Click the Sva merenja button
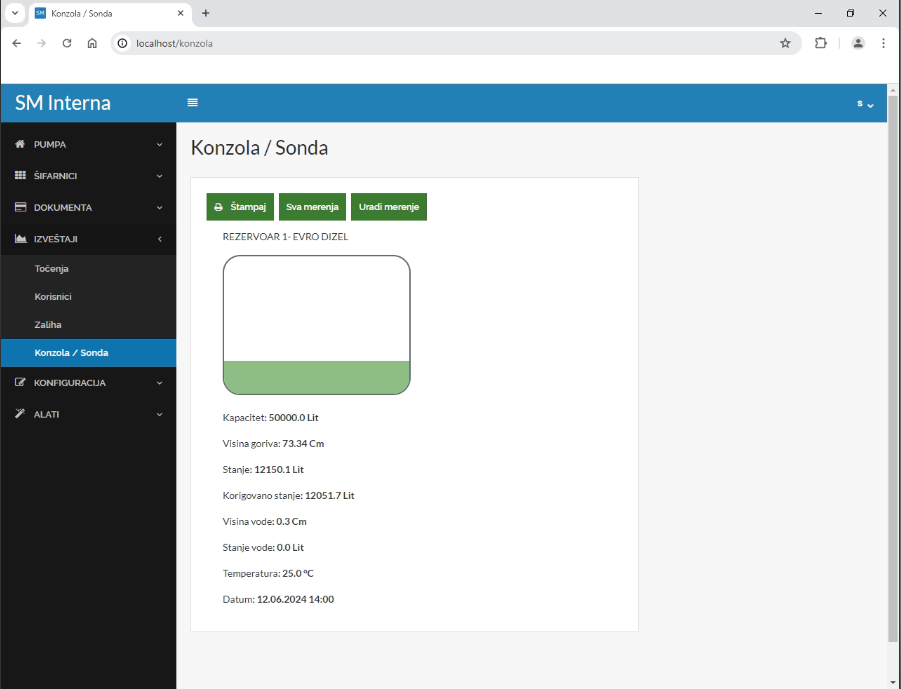This screenshot has width=901, height=689. (x=312, y=207)
